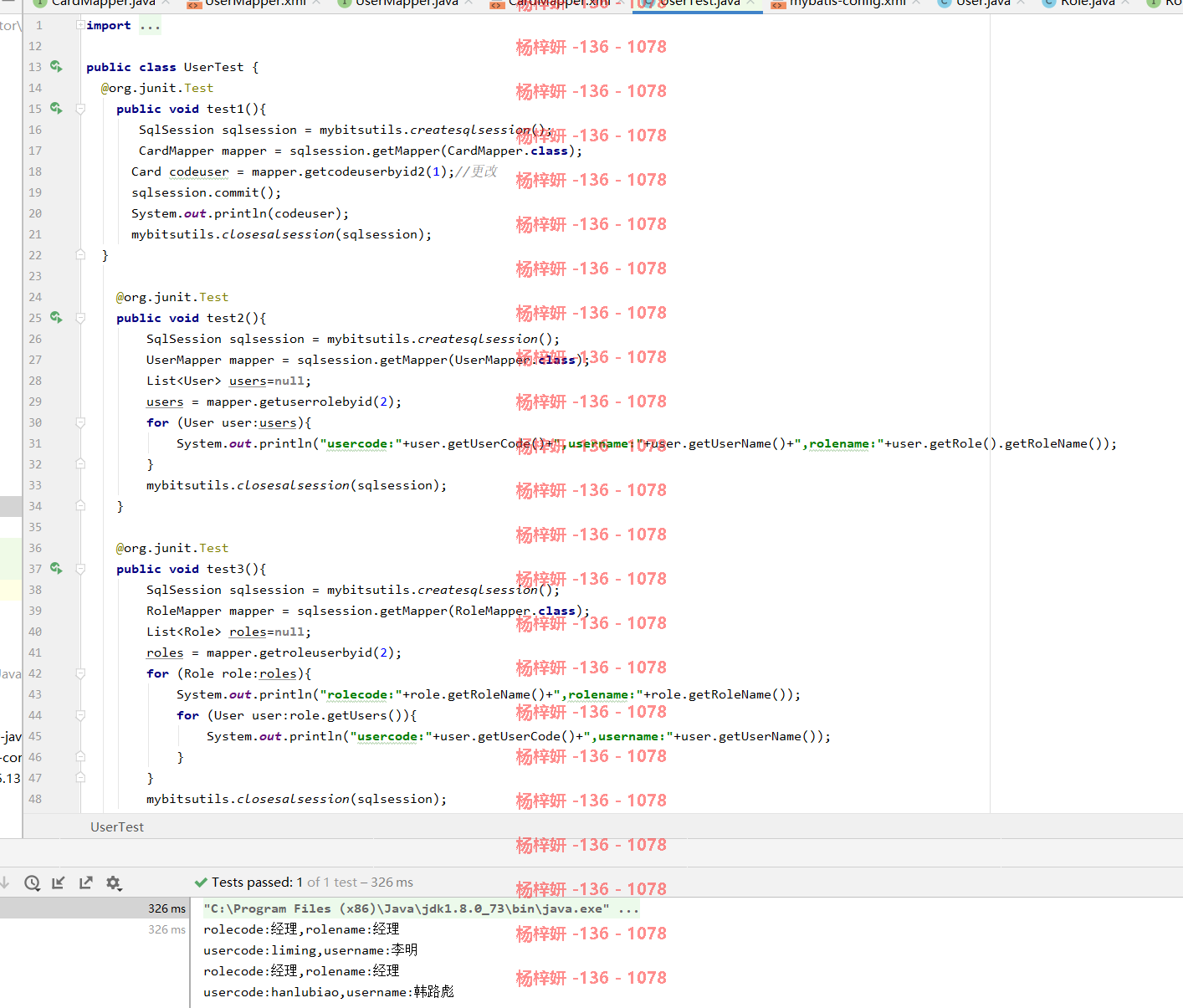Screen dimensions: 1183x1008
Task: Open test runner settings gear
Action: [114, 883]
